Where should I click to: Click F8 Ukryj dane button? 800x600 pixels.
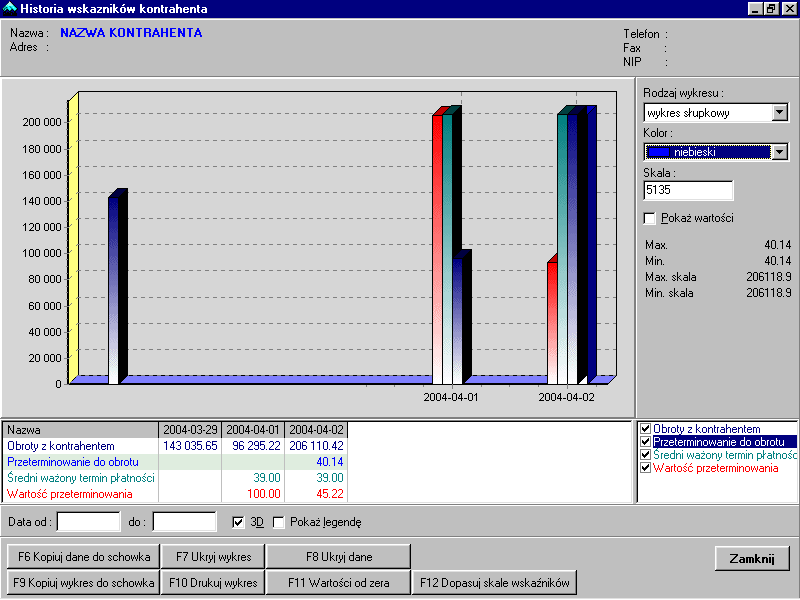tap(338, 556)
